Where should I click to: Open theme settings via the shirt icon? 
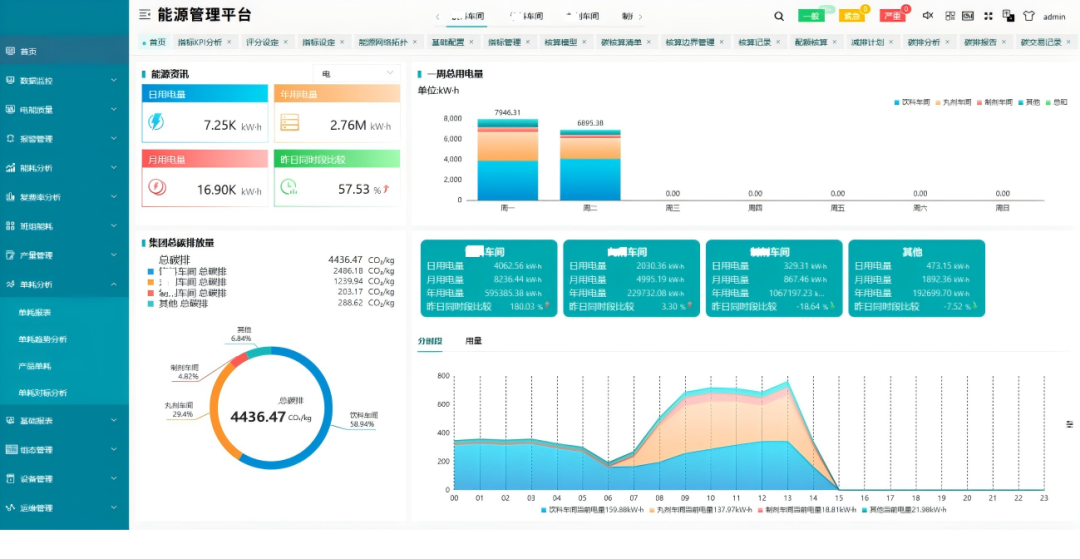1028,16
